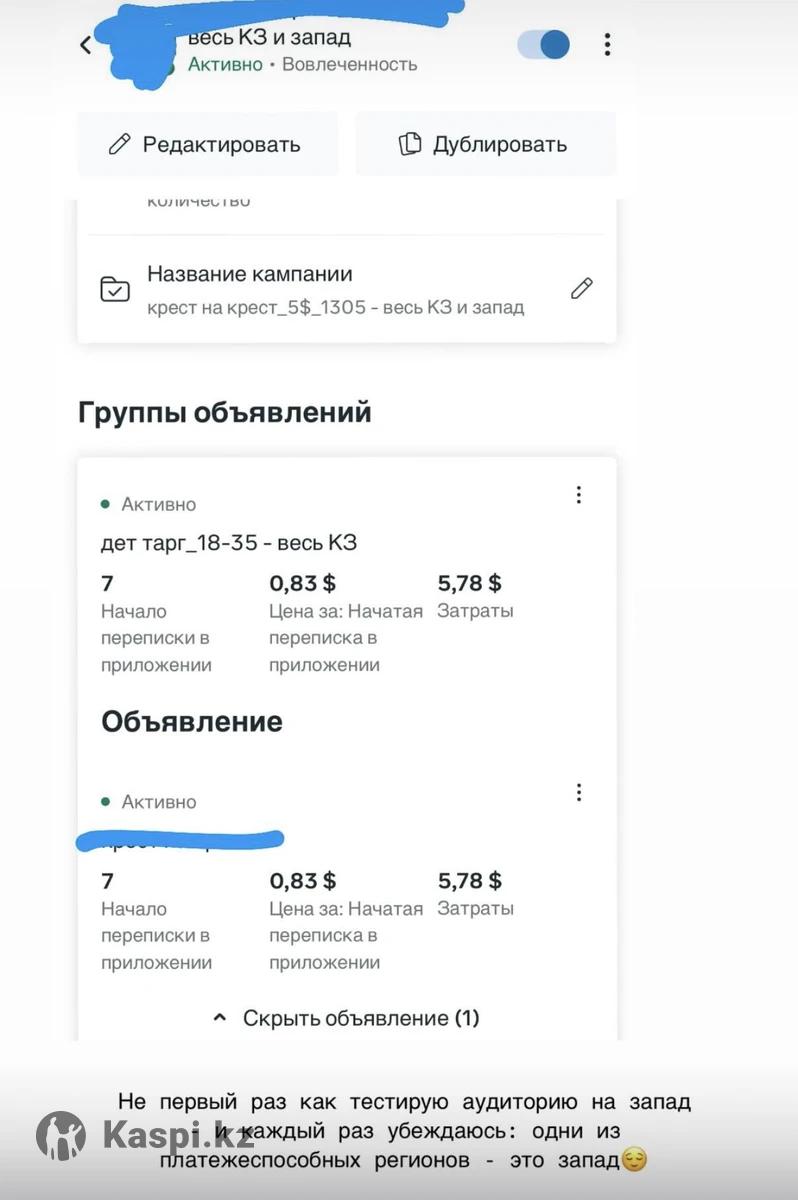Click the pencil icon inside Редактировать
The image size is (798, 1200).
119,144
